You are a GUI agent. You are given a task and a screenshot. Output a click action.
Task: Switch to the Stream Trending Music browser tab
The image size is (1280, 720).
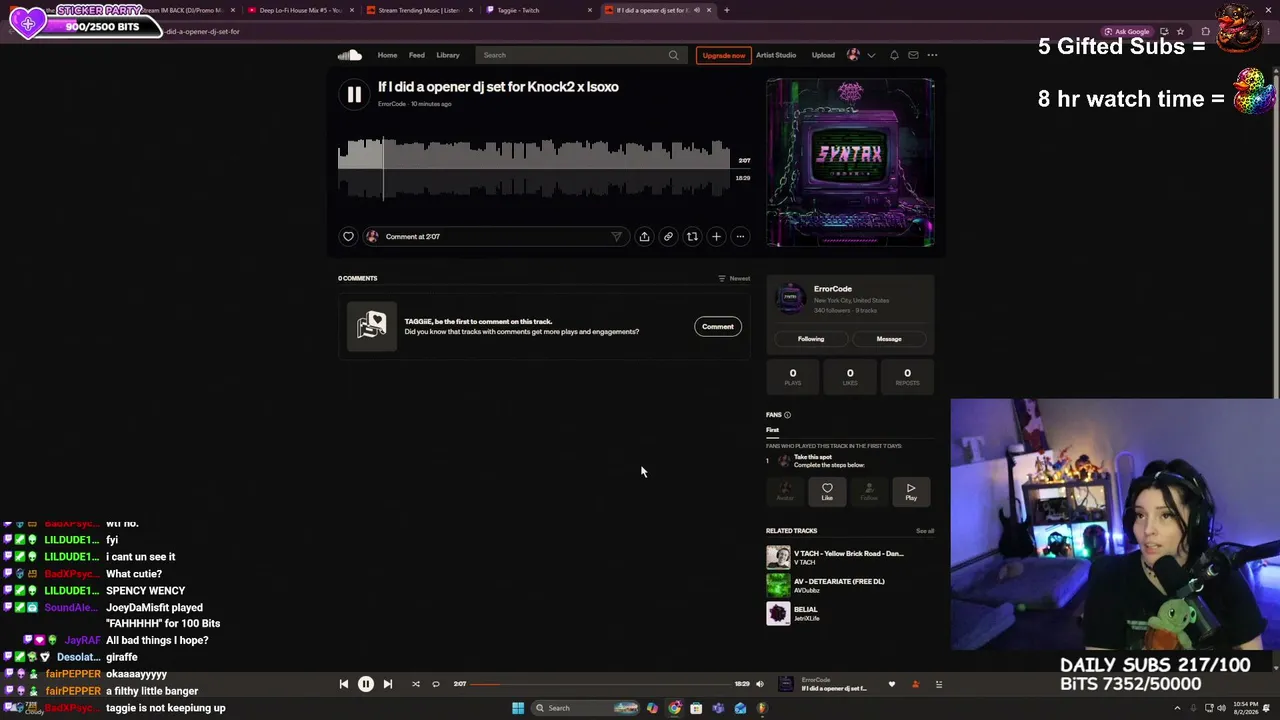tap(420, 10)
